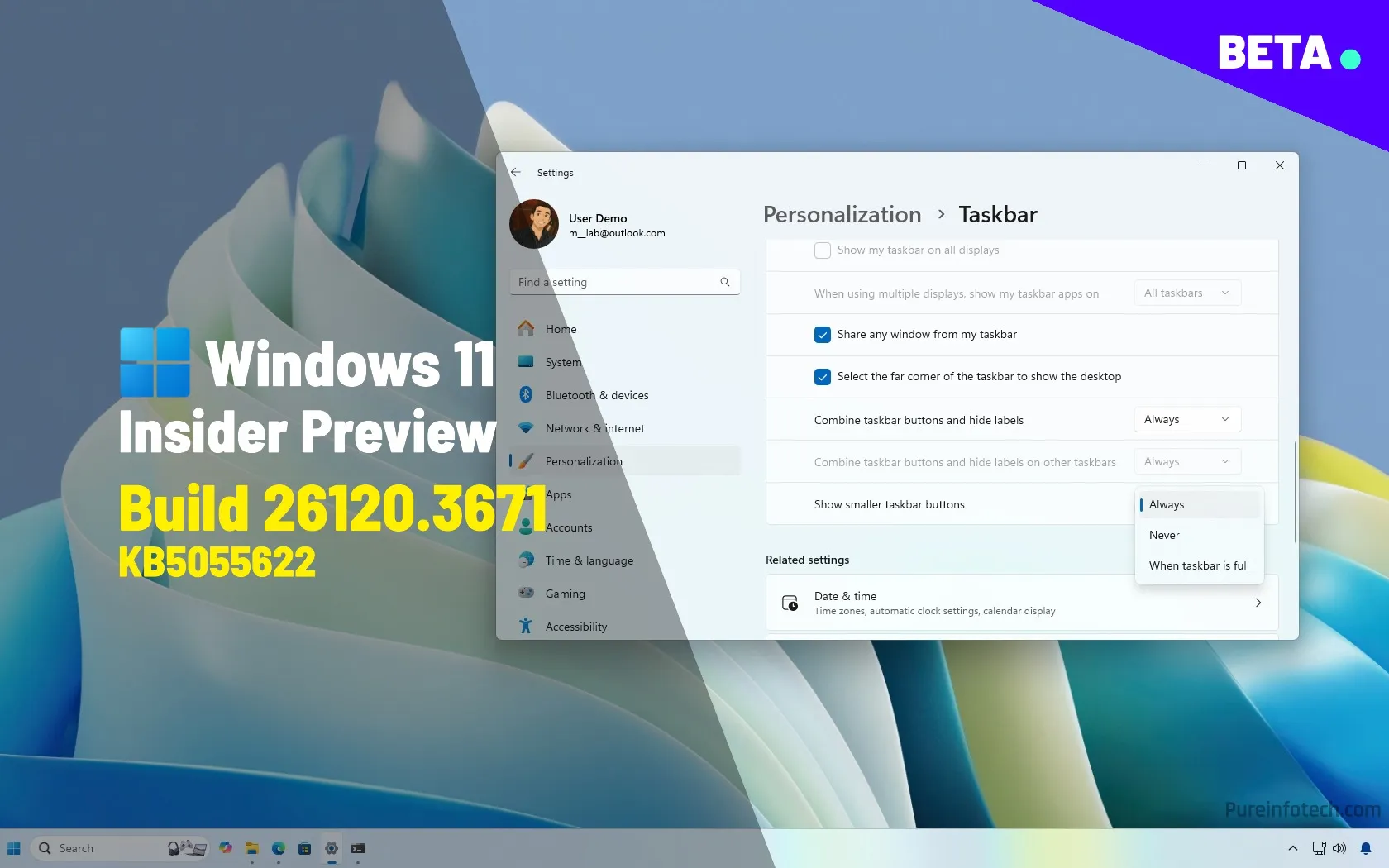Screen dimensions: 1389x868
Task: Click the Show smaller taskbar buttons label
Action: pos(889,504)
